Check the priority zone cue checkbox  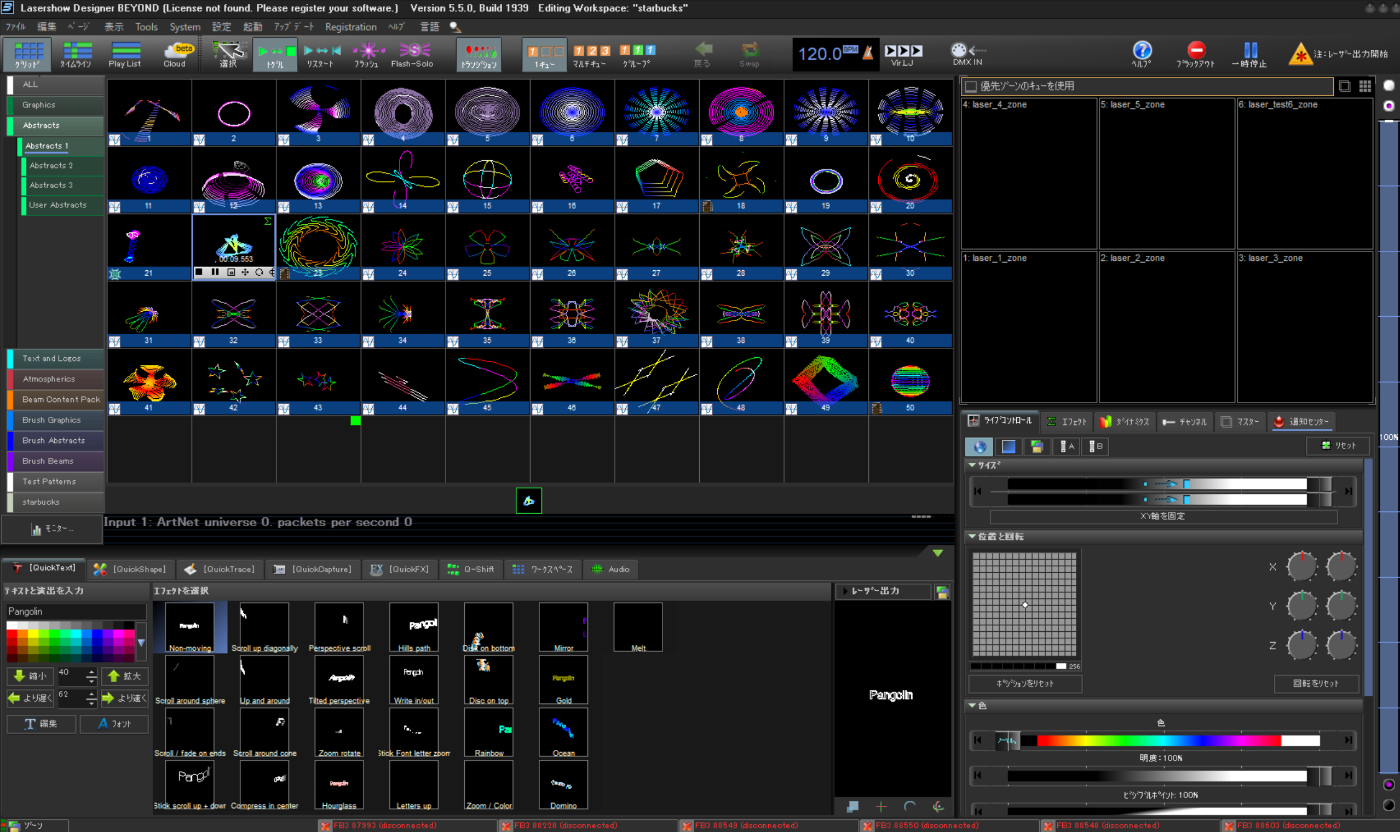point(970,86)
